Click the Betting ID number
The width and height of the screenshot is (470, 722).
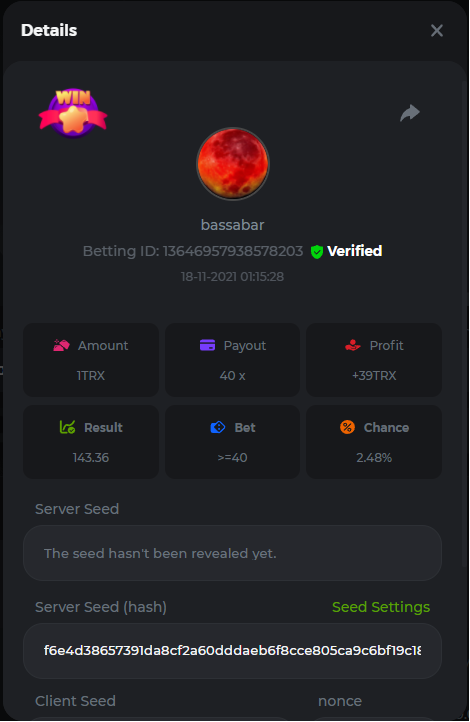233,251
